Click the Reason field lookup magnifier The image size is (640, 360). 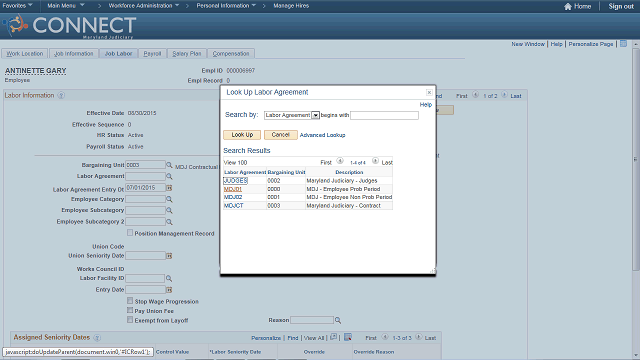coord(338,320)
